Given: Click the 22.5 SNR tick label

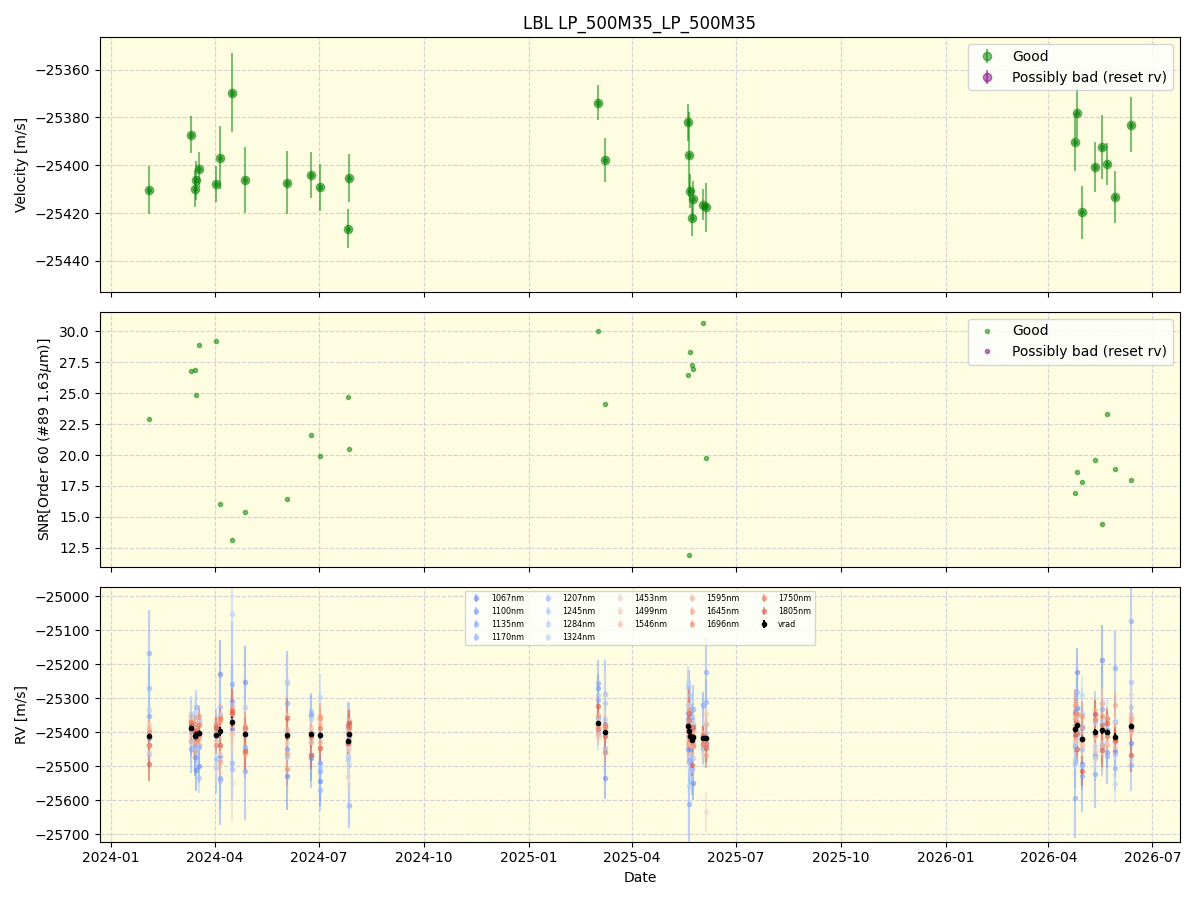Looking at the screenshot, I should click(77, 425).
